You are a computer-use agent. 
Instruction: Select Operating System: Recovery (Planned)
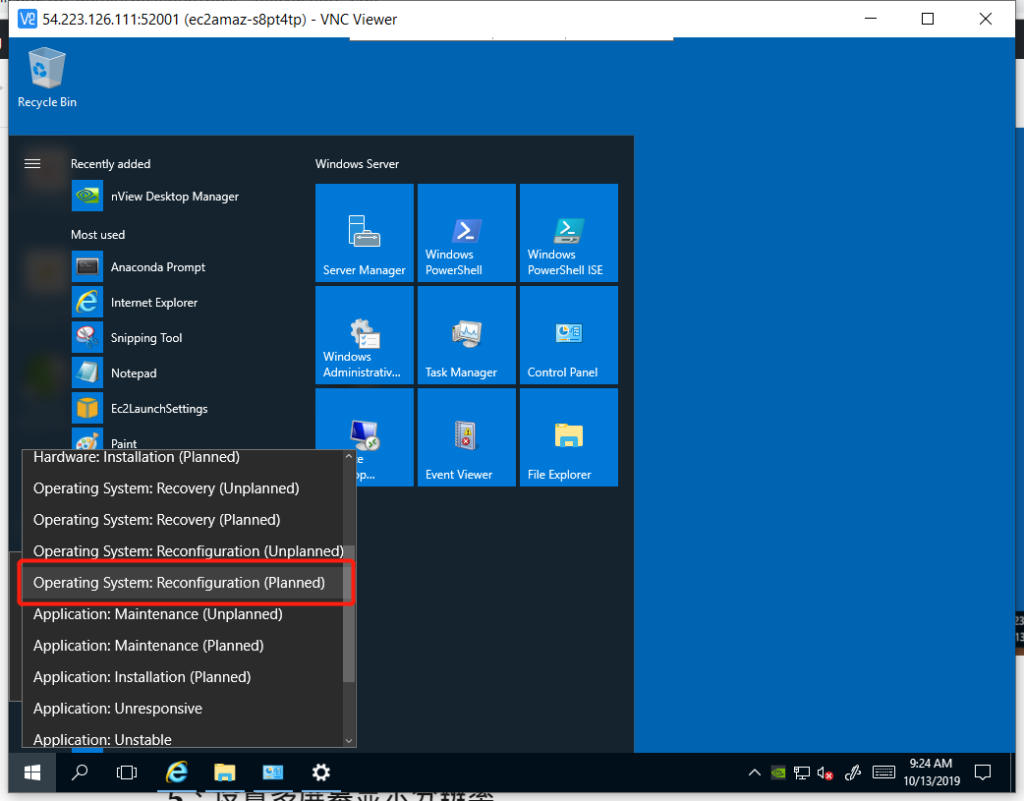pyautogui.click(x=156, y=520)
